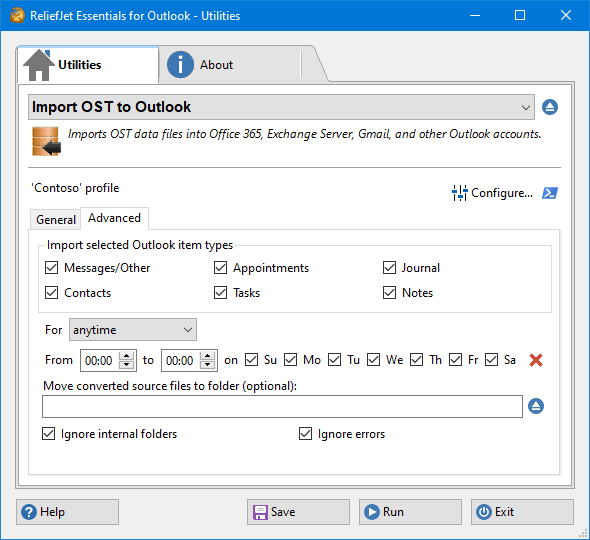Toggle the Th (Thursday) checkbox

point(417,360)
